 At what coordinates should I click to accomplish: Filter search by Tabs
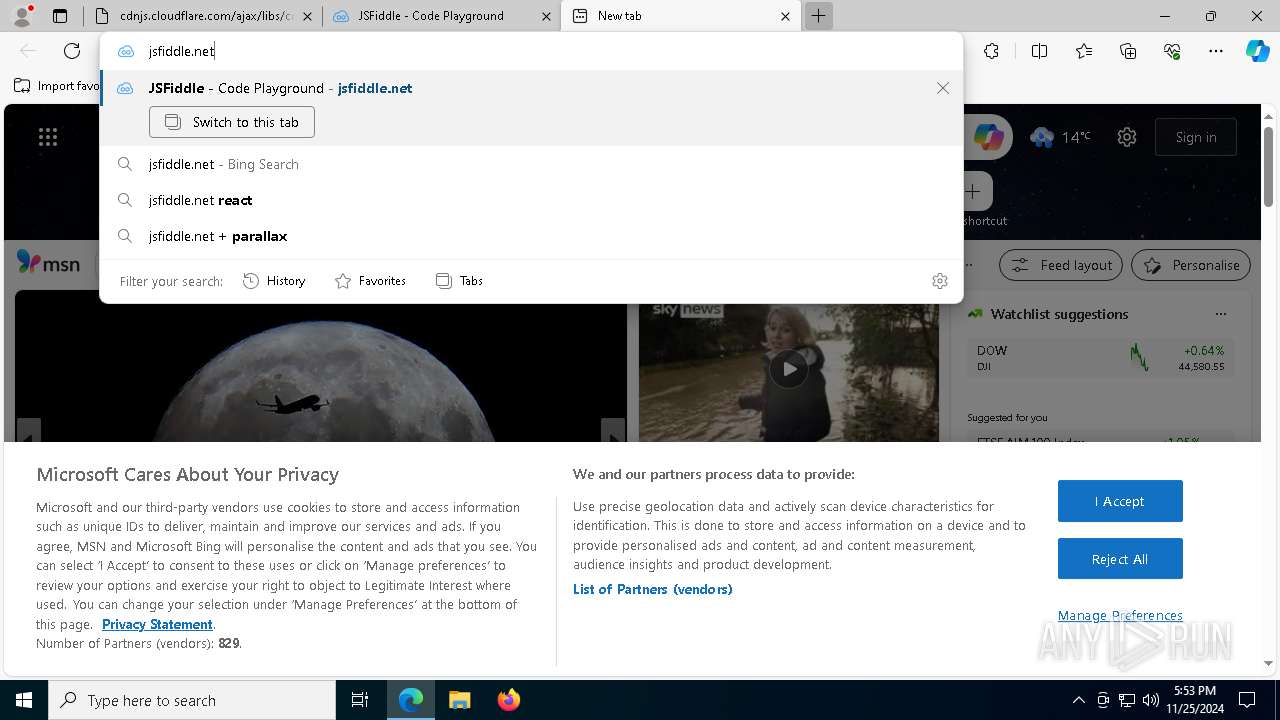[x=459, y=281]
